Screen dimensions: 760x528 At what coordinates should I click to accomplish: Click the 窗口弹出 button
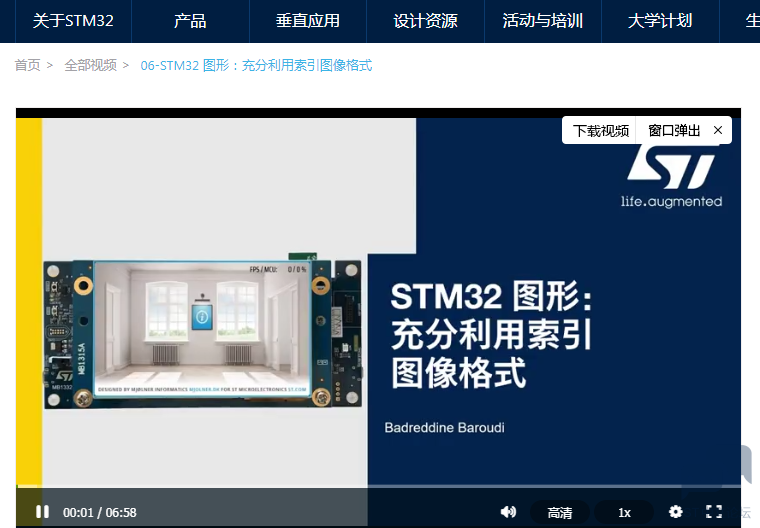click(x=674, y=130)
